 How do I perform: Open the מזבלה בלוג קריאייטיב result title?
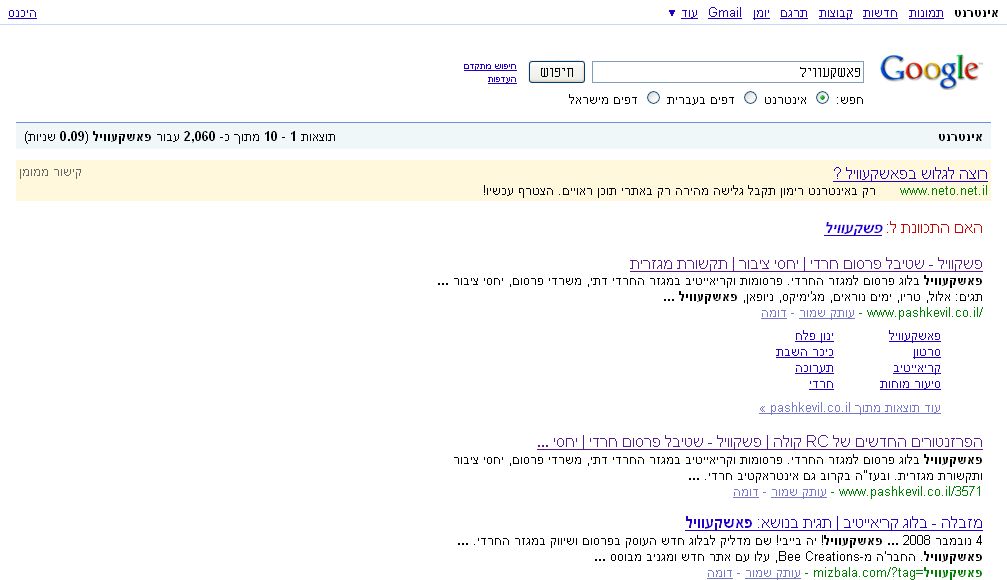[834, 523]
